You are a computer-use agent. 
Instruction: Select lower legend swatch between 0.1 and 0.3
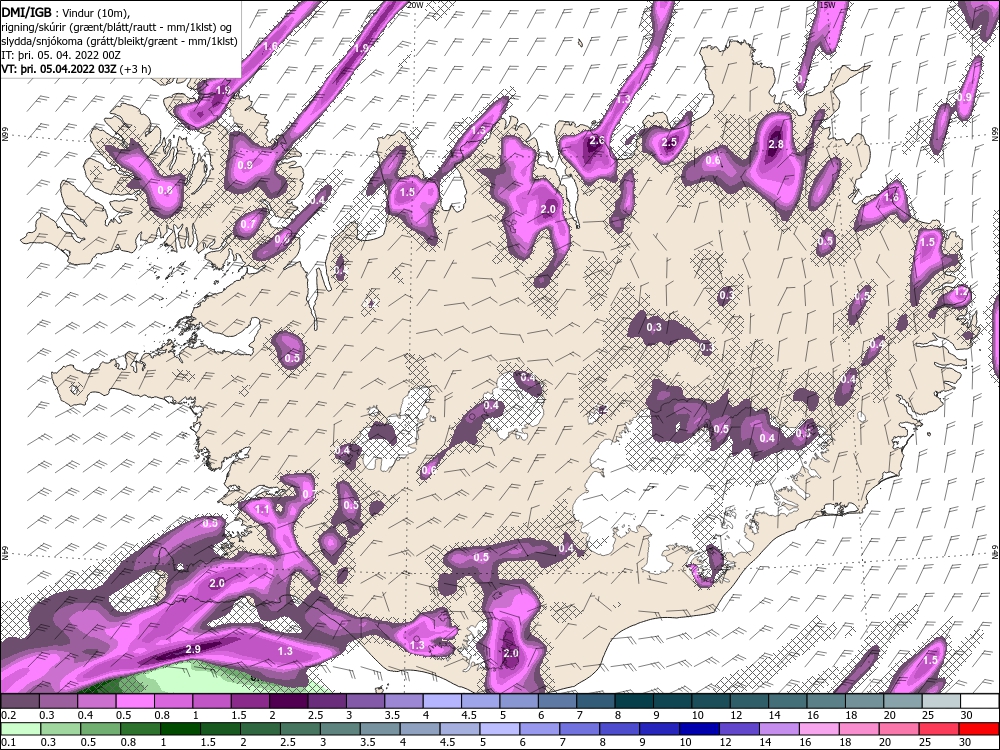pyautogui.click(x=20, y=729)
